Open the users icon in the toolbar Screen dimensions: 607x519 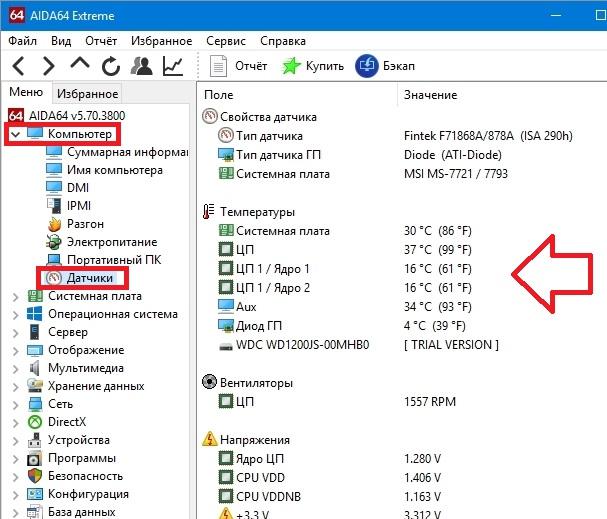coord(141,66)
